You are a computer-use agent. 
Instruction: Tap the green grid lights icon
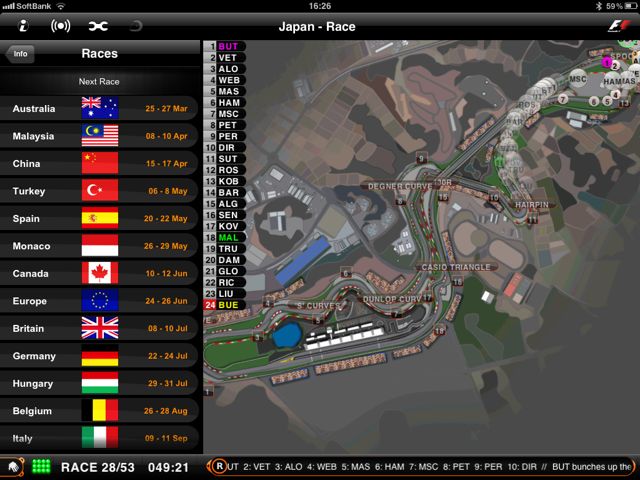(41, 467)
